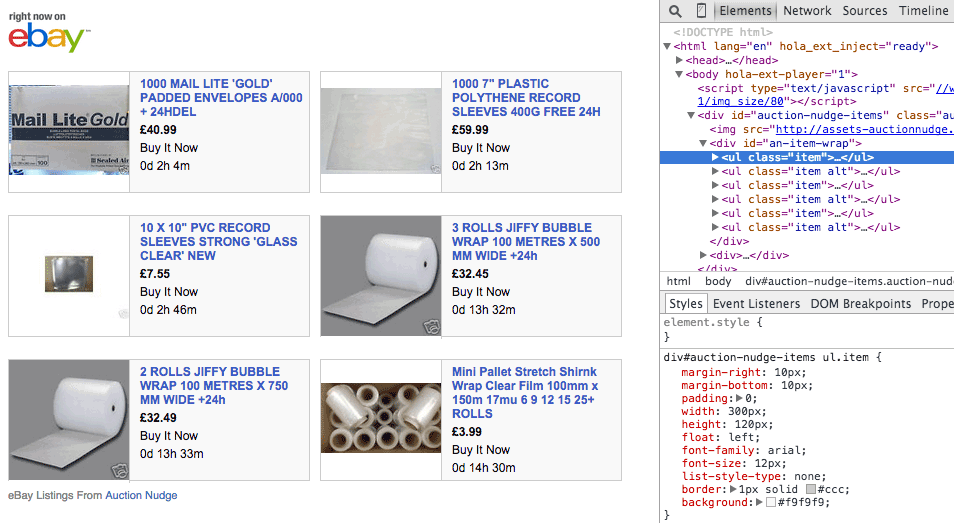This screenshot has height=523, width=954.
Task: Expand the last ul class item alt node
Action: (716, 227)
